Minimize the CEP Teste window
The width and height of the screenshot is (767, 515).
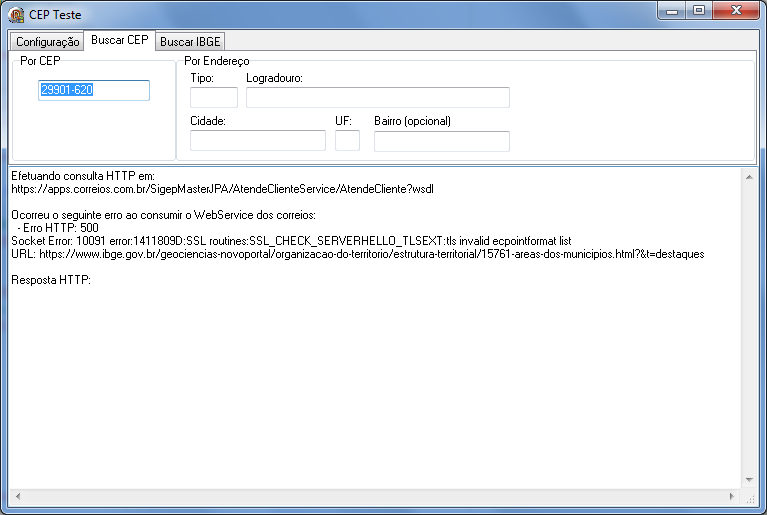672,11
